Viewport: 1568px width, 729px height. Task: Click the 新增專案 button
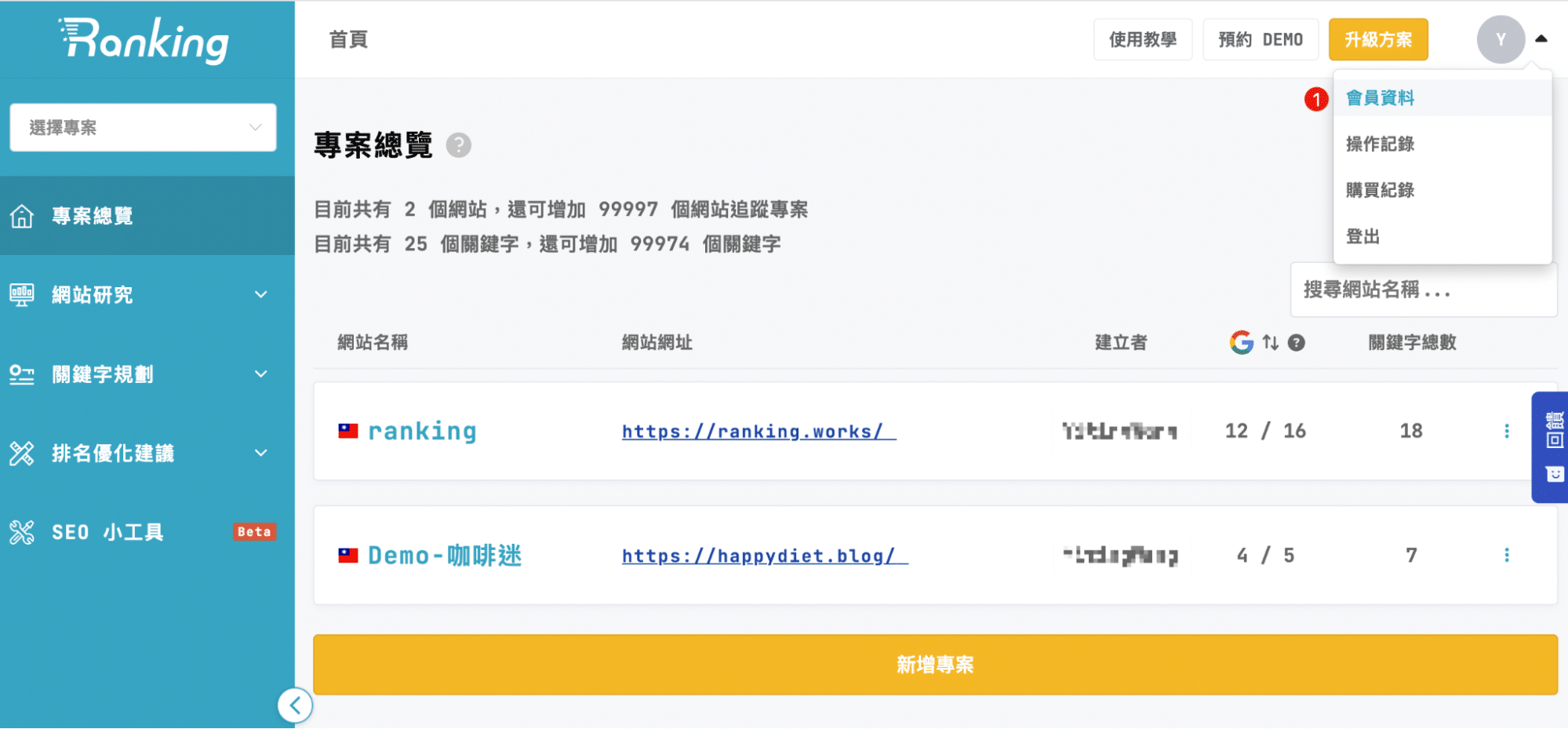tap(935, 665)
